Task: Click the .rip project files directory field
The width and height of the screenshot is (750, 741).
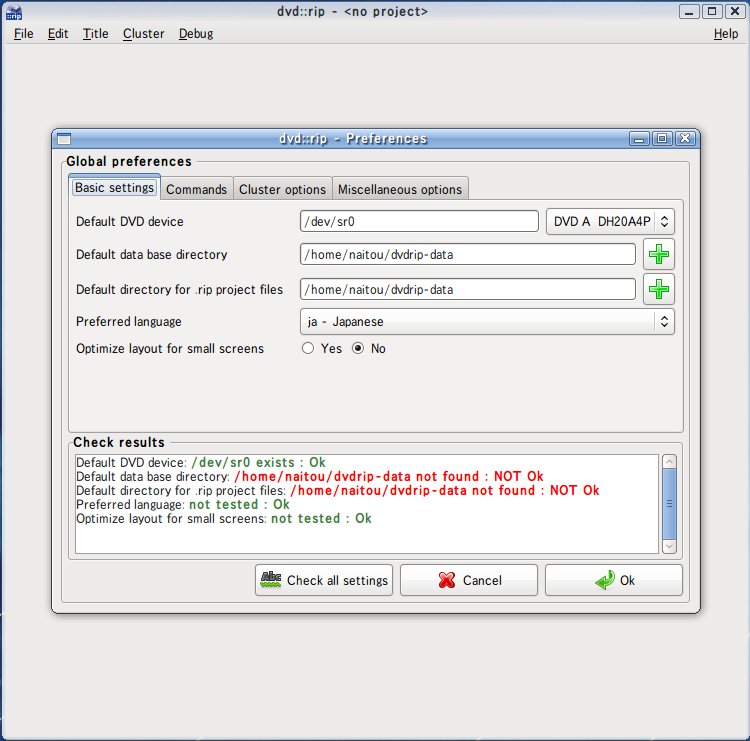Action: (468, 289)
